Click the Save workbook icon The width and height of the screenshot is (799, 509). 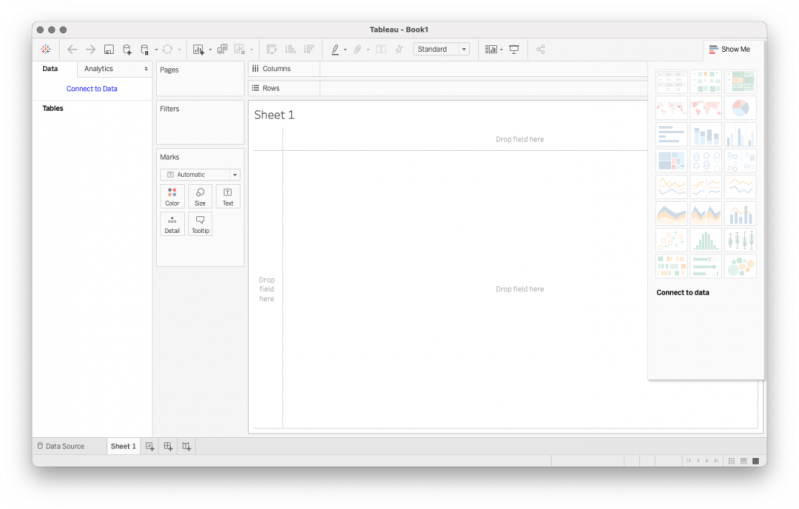tap(109, 49)
